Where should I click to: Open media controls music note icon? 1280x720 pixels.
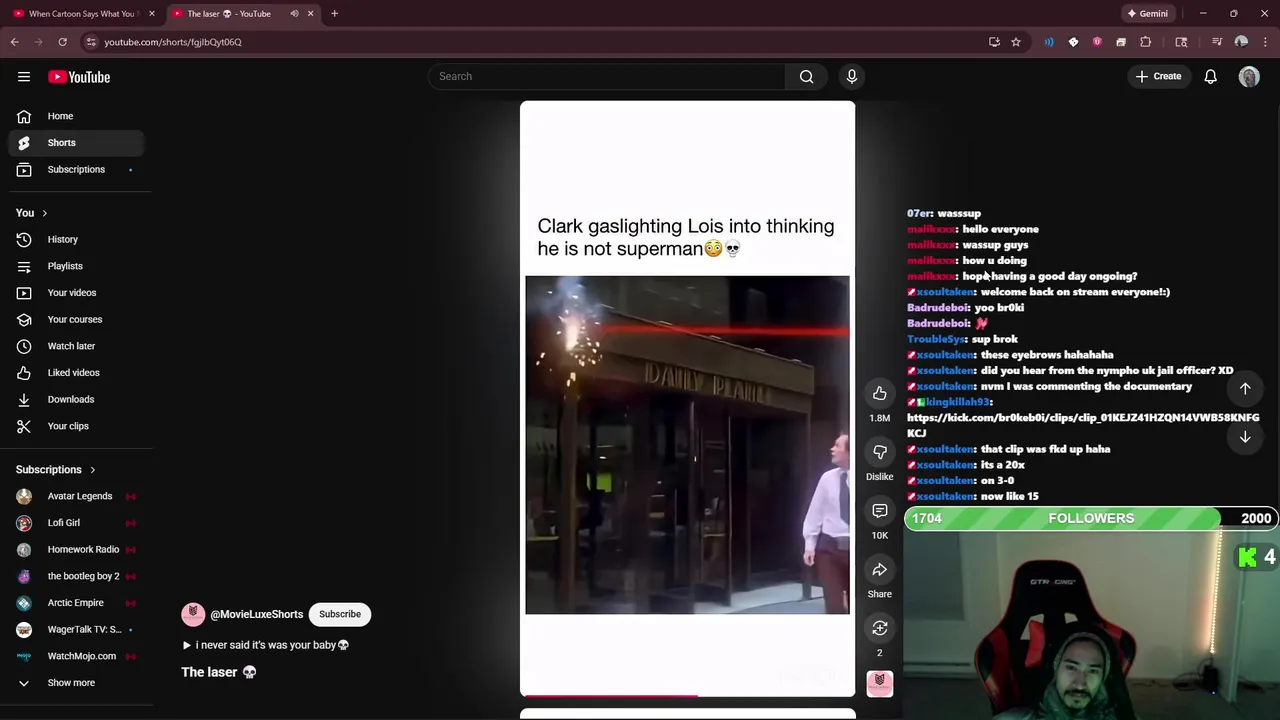pyautogui.click(x=1217, y=42)
